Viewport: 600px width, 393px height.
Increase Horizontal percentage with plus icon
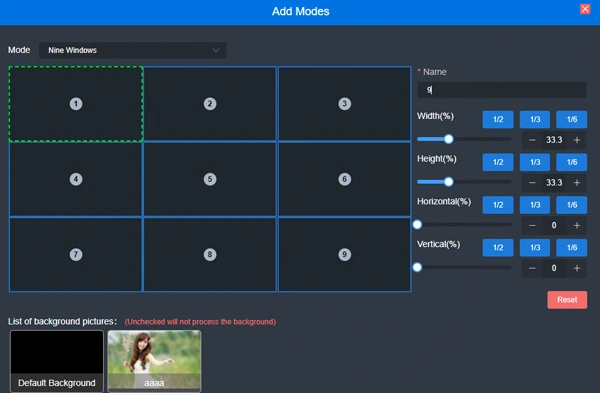[577, 226]
